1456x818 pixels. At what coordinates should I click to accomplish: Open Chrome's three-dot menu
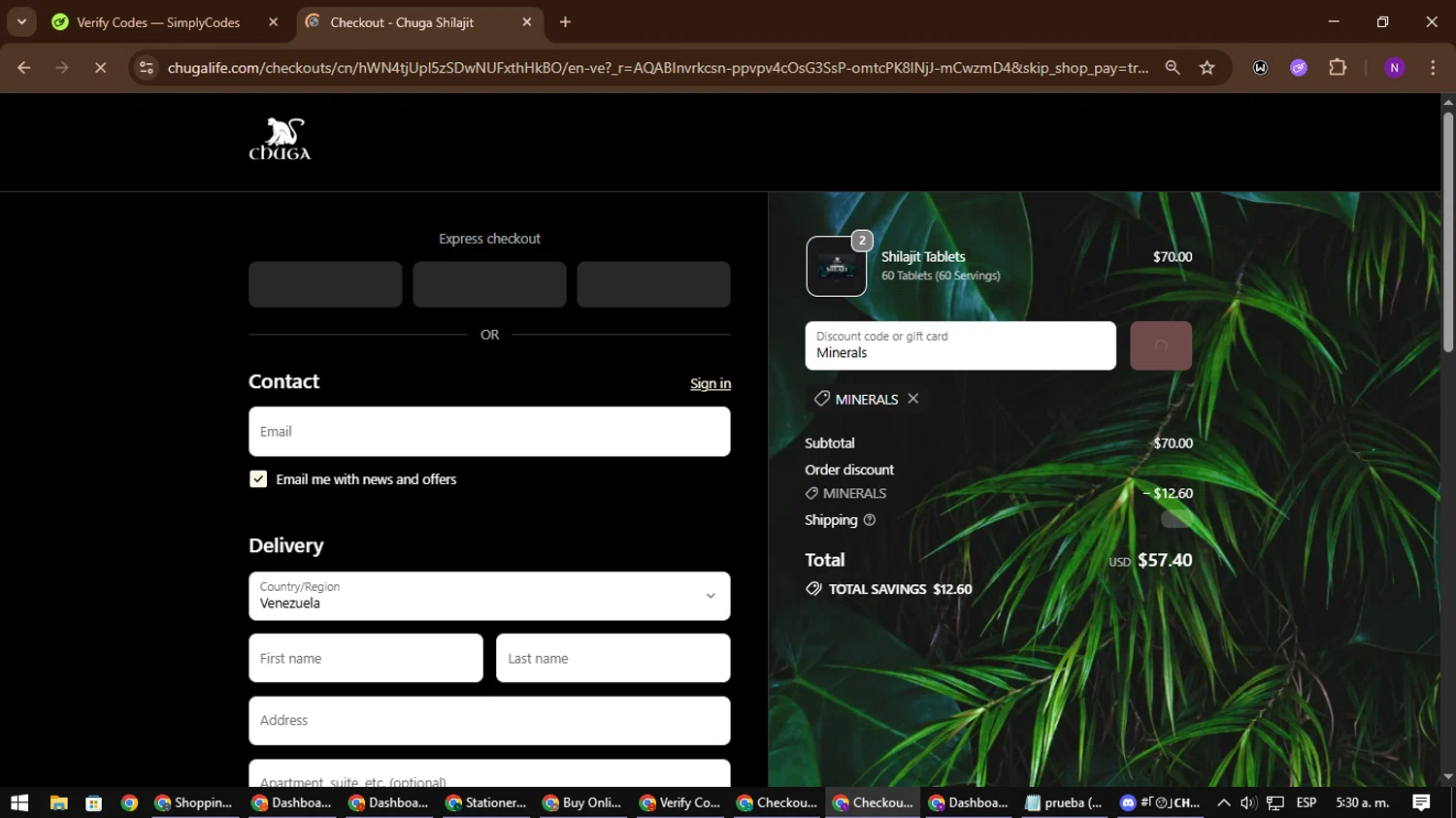1433,68
